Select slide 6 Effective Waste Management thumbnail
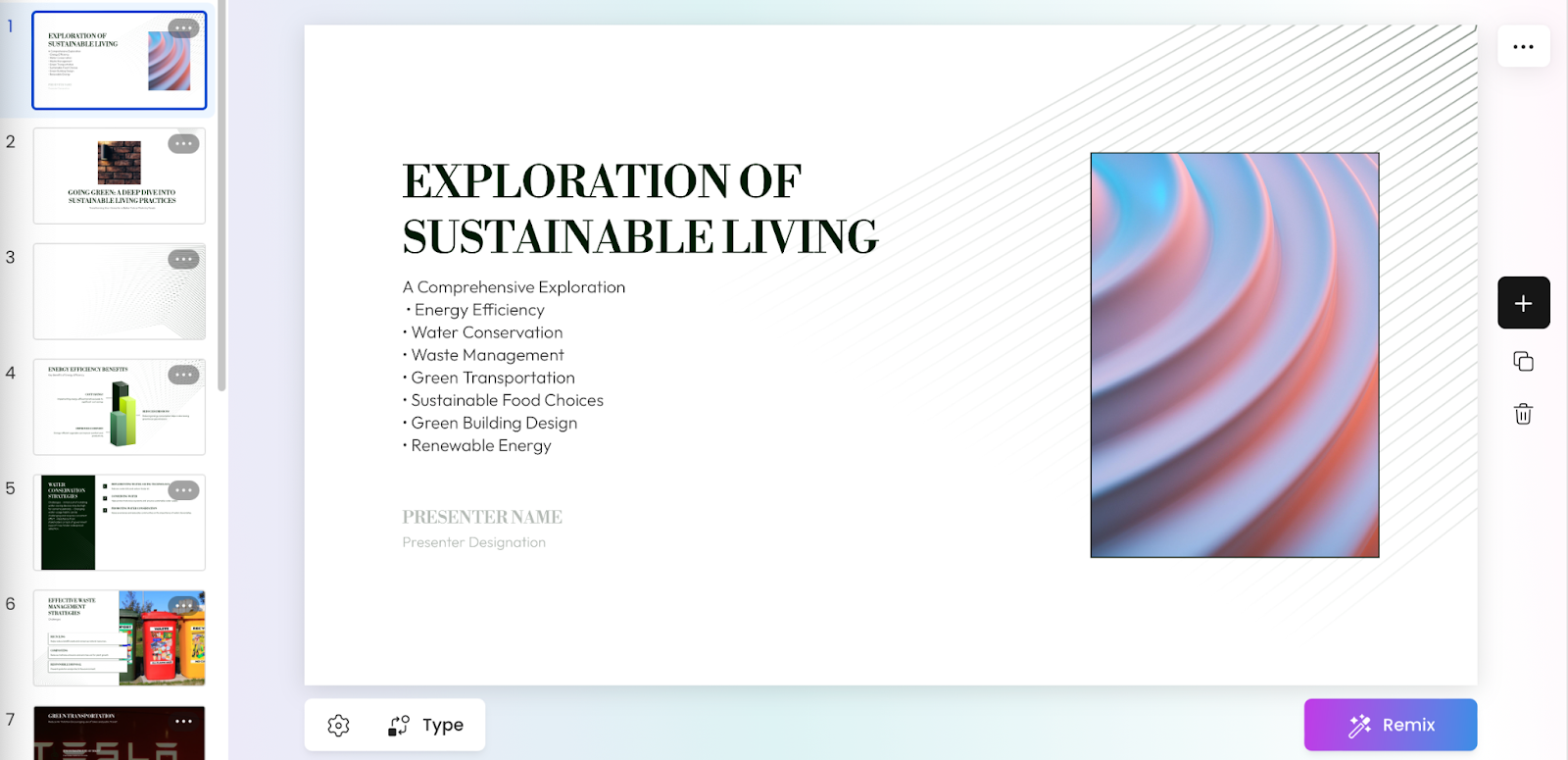The width and height of the screenshot is (1568, 760). click(x=119, y=638)
